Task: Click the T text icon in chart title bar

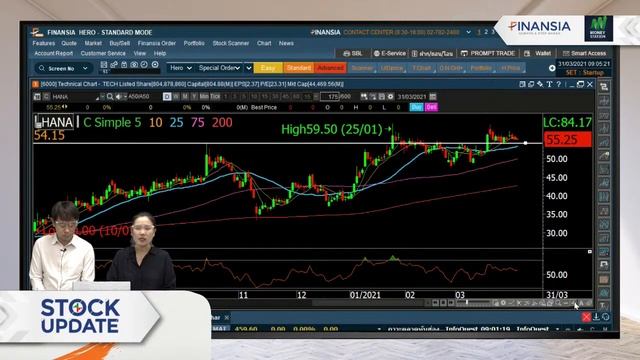Action: pos(549,84)
